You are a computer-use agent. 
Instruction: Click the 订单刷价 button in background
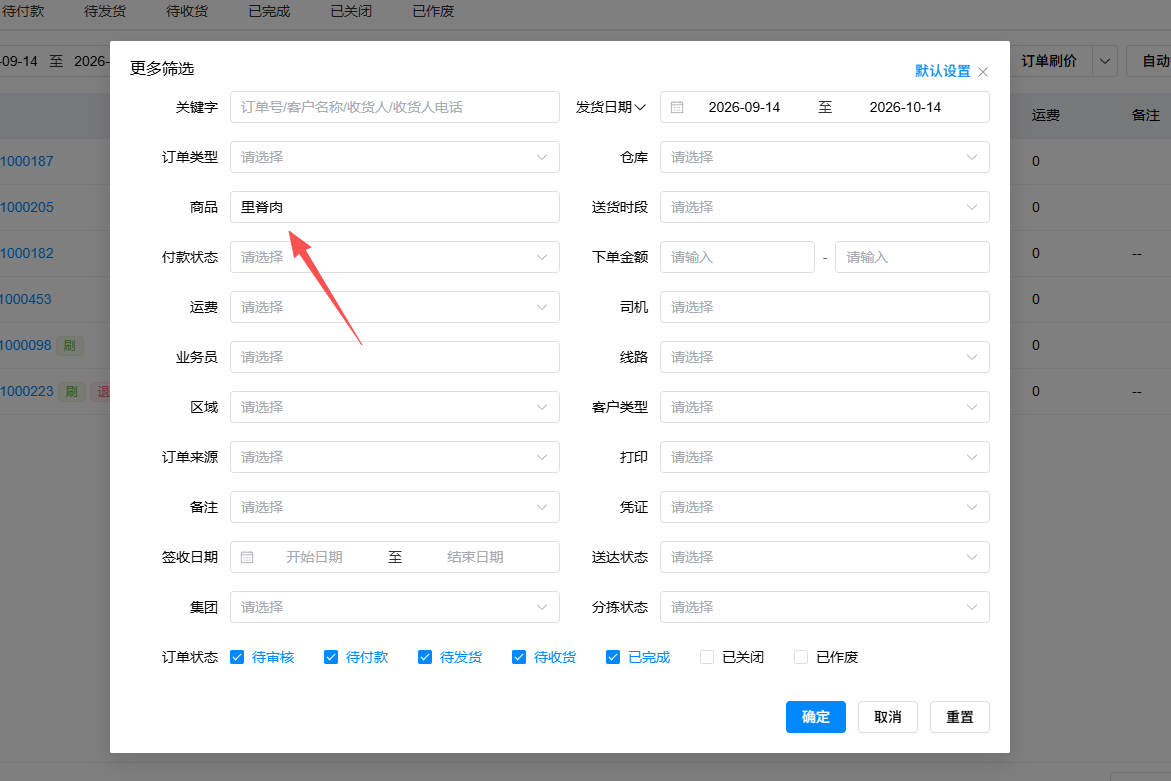coord(1051,61)
